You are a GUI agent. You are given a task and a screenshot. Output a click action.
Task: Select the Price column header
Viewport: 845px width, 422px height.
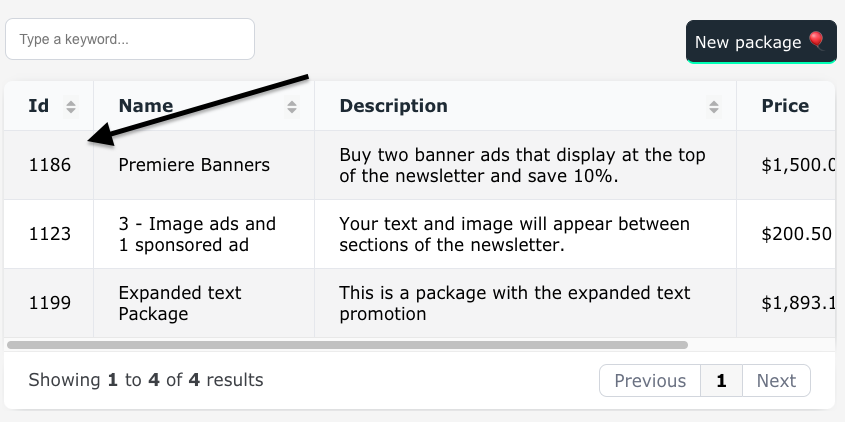point(785,106)
